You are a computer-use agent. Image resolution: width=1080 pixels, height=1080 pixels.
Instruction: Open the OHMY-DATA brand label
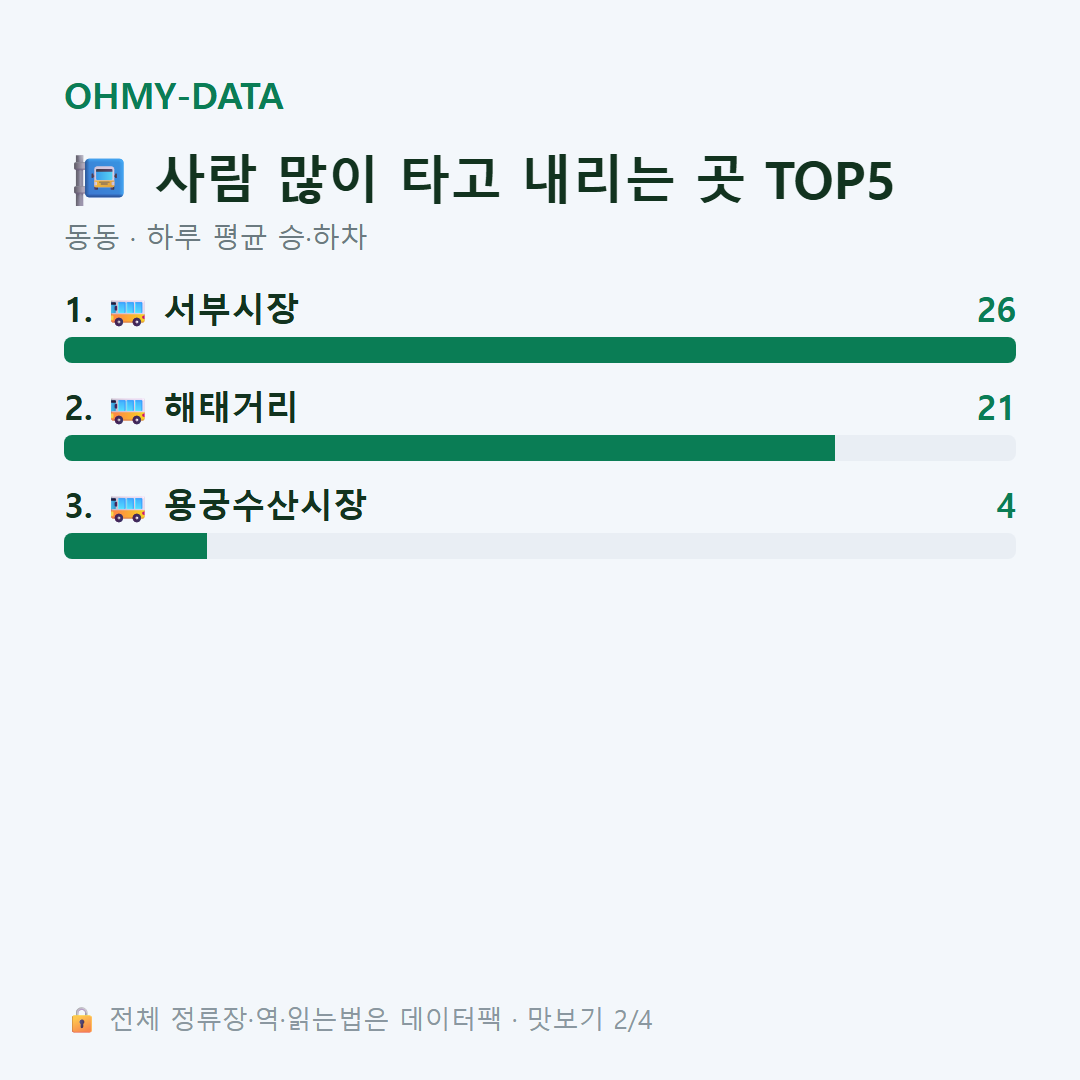[174, 96]
